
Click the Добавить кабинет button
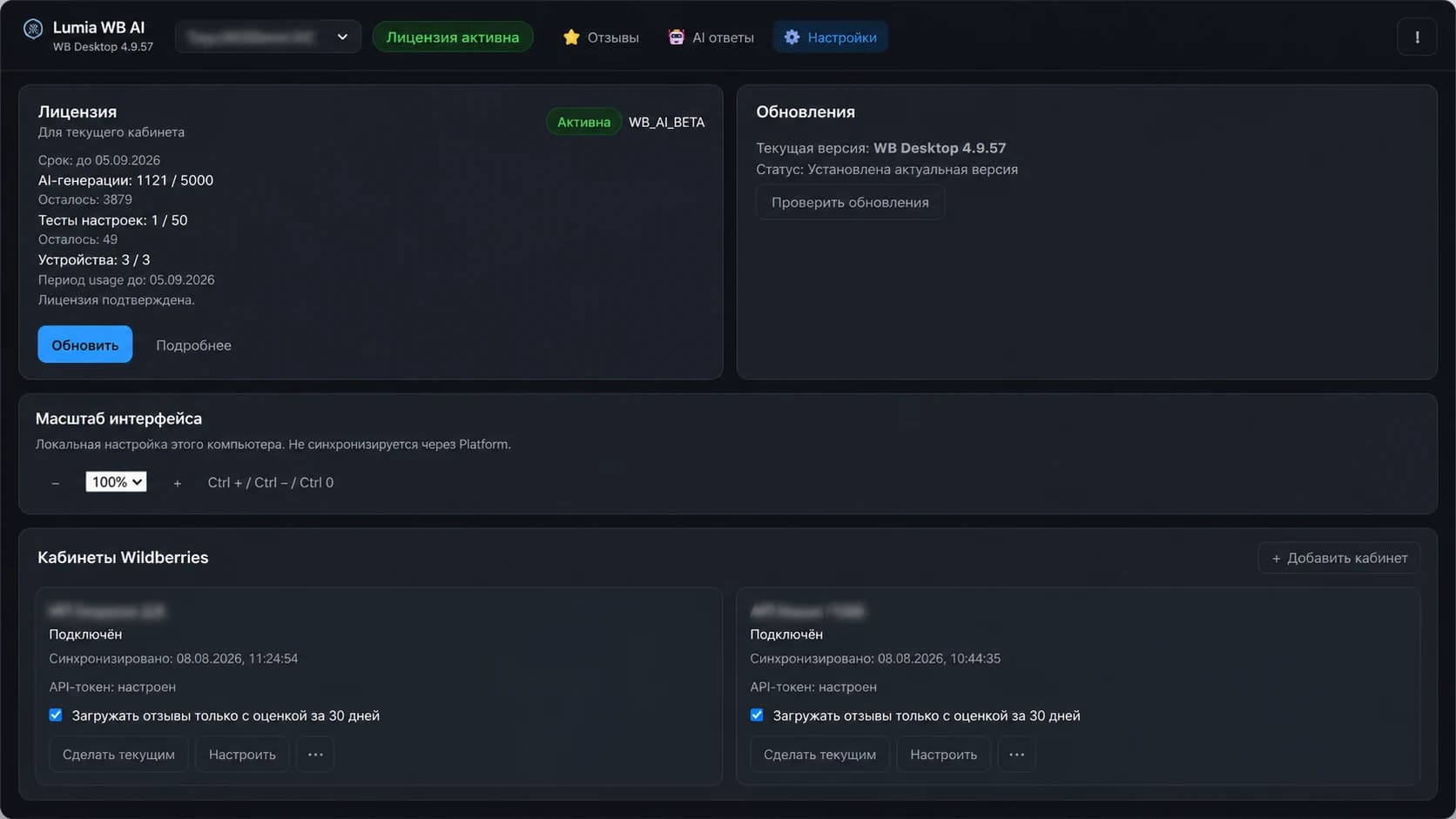point(1339,558)
